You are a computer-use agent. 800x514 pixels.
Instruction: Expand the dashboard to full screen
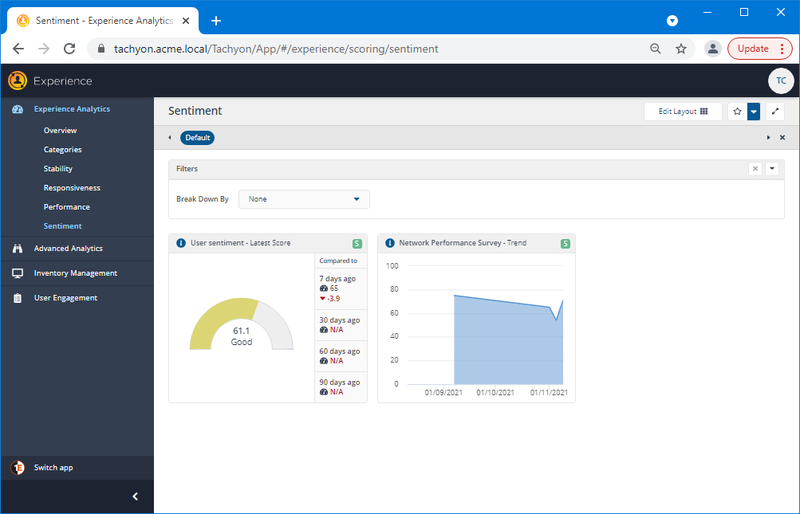775,111
